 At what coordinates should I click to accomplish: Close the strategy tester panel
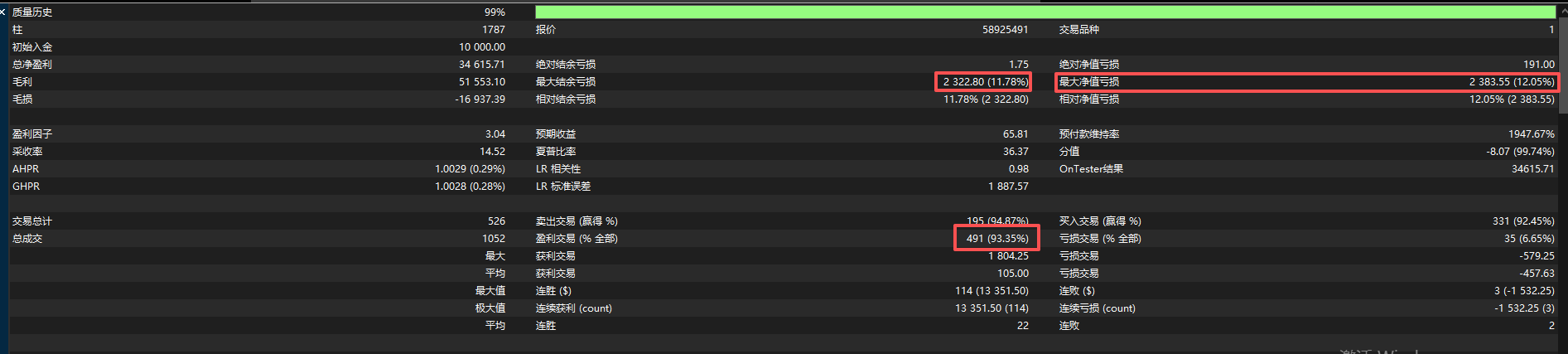click(x=3, y=12)
